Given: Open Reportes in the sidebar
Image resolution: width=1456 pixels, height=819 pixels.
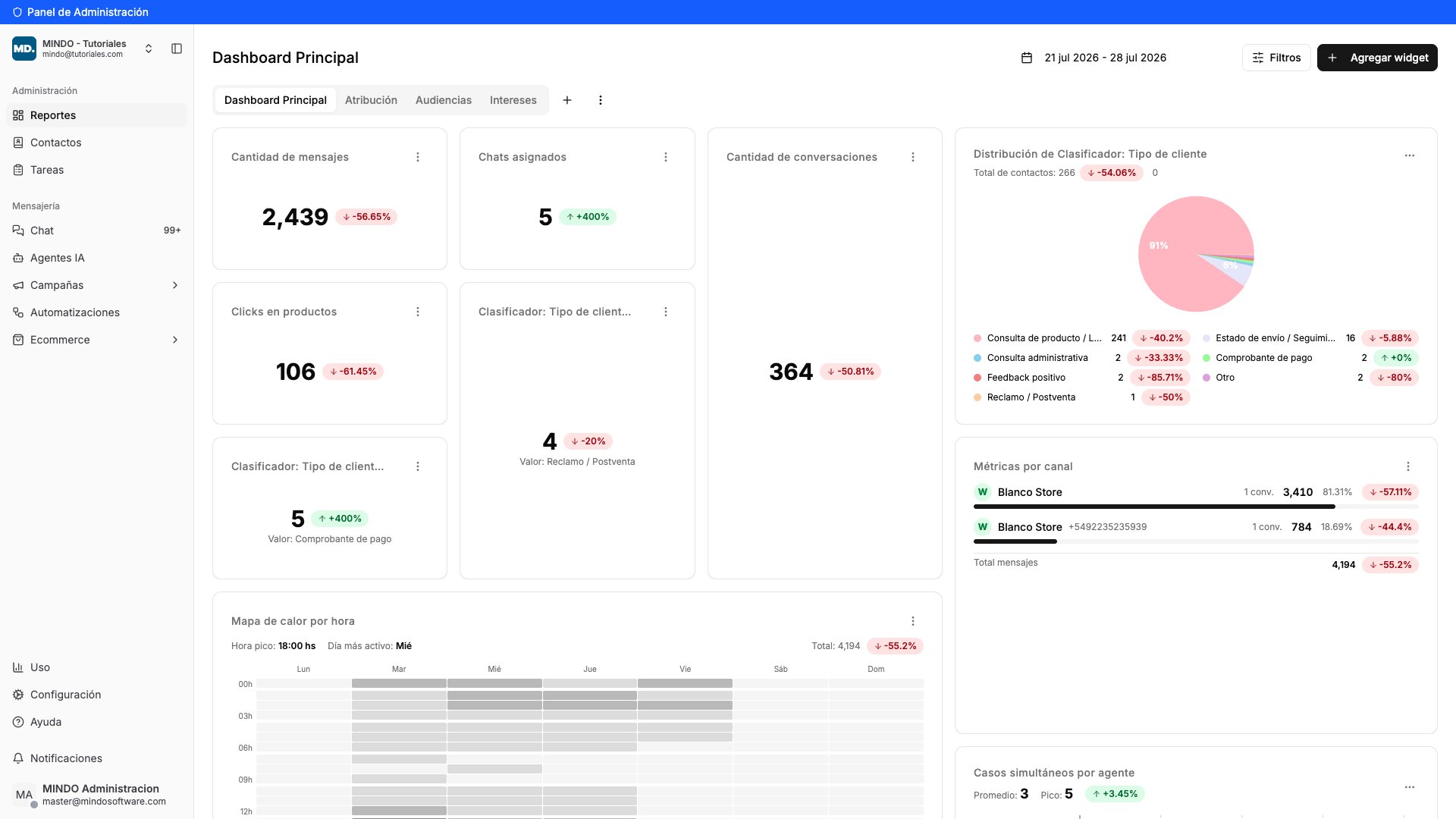Looking at the screenshot, I should coord(96,115).
